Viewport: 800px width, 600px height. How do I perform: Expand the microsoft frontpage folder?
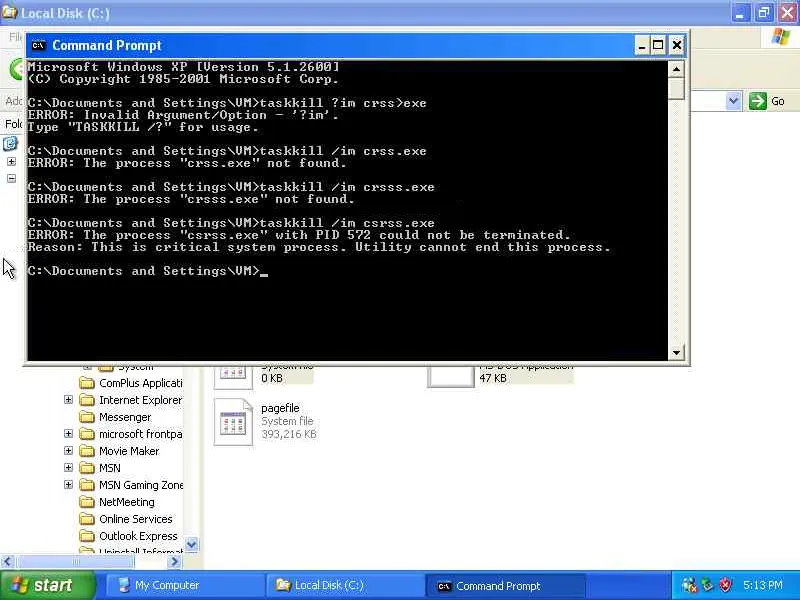tap(68, 434)
